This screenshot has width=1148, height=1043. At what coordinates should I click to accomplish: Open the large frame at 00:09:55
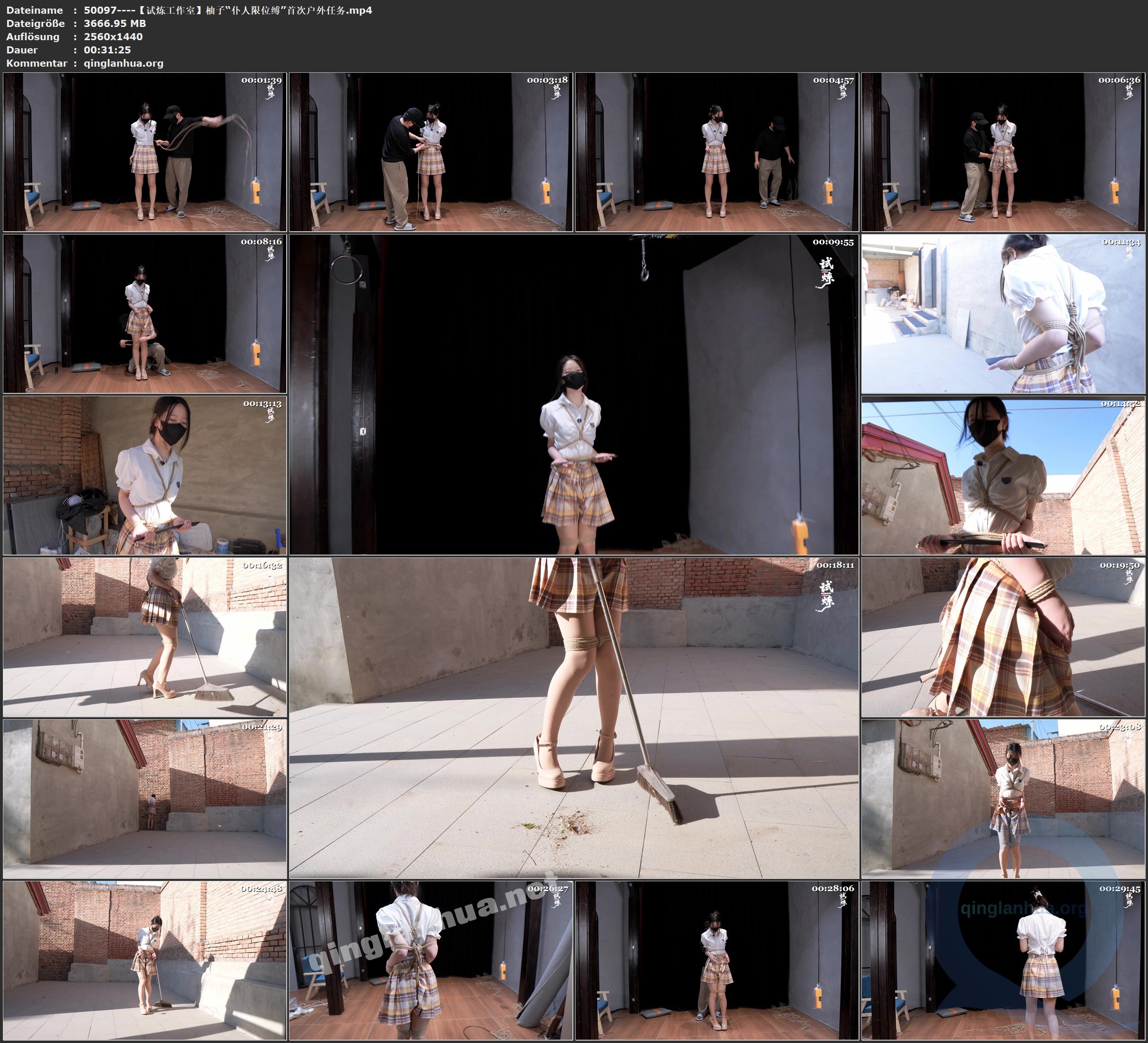tap(573, 394)
